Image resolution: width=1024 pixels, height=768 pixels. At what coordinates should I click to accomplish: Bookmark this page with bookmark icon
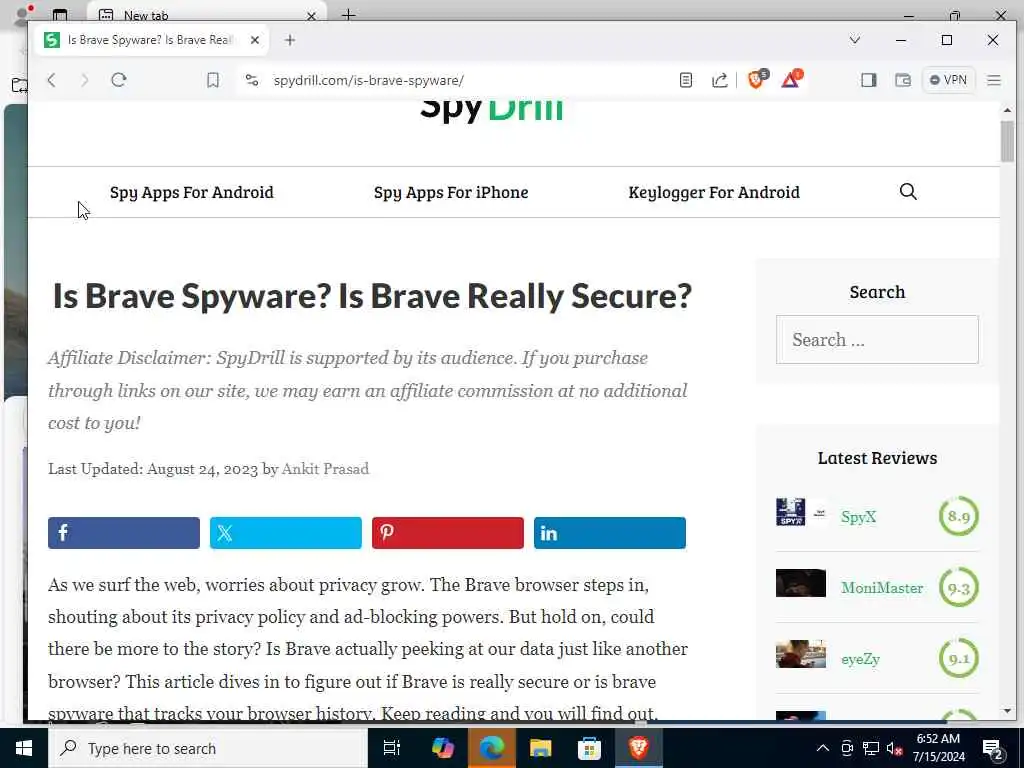point(213,80)
